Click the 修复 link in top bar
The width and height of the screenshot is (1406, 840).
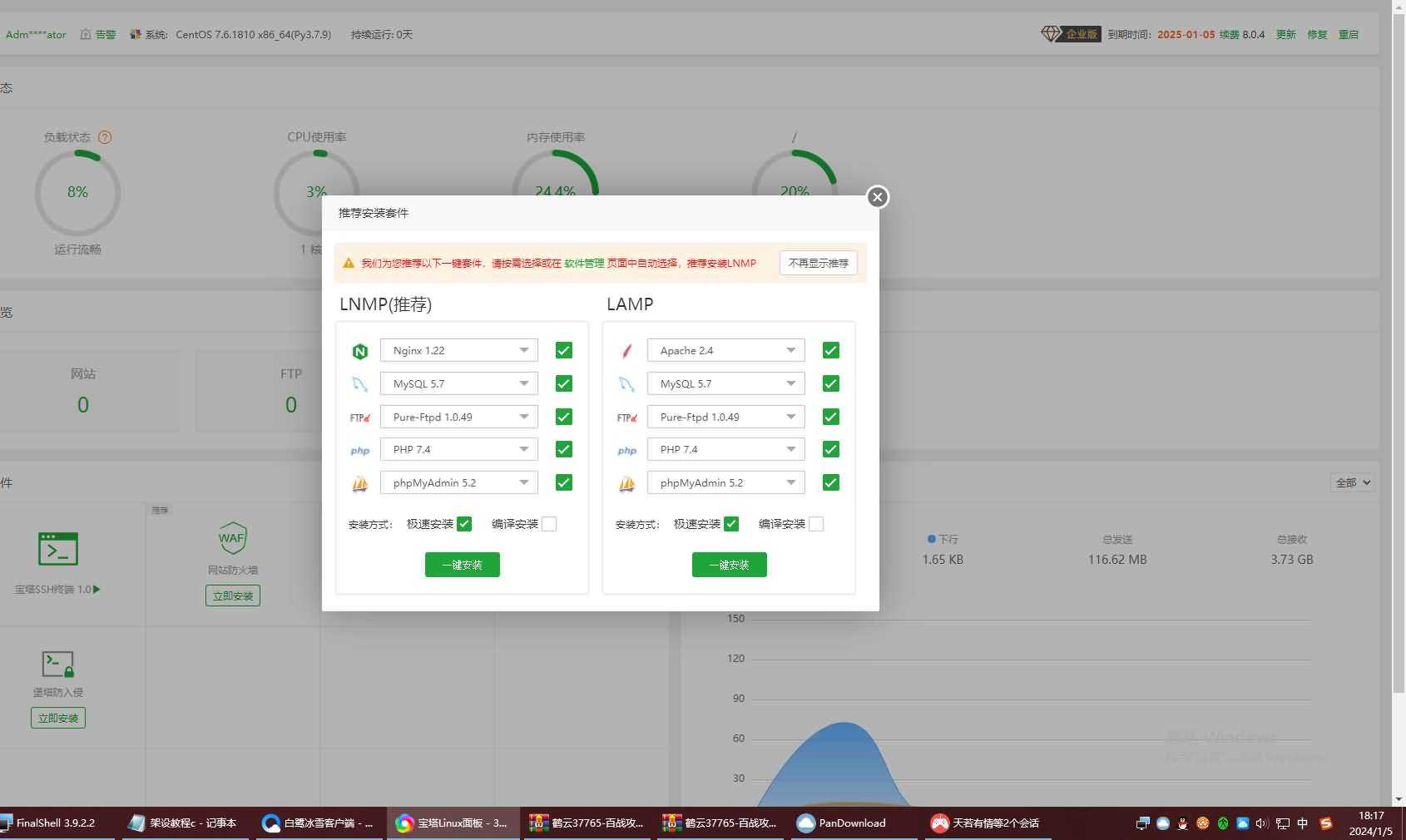pyautogui.click(x=1317, y=34)
